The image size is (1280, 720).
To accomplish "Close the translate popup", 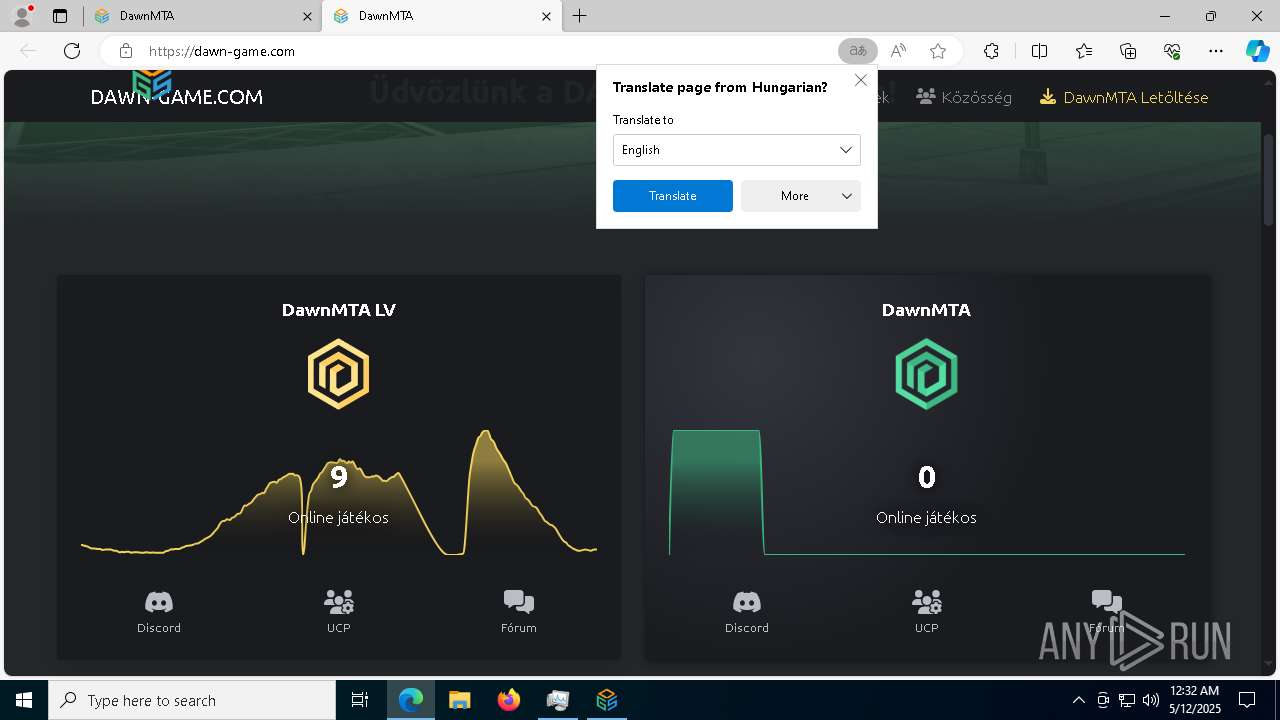I will 861,80.
